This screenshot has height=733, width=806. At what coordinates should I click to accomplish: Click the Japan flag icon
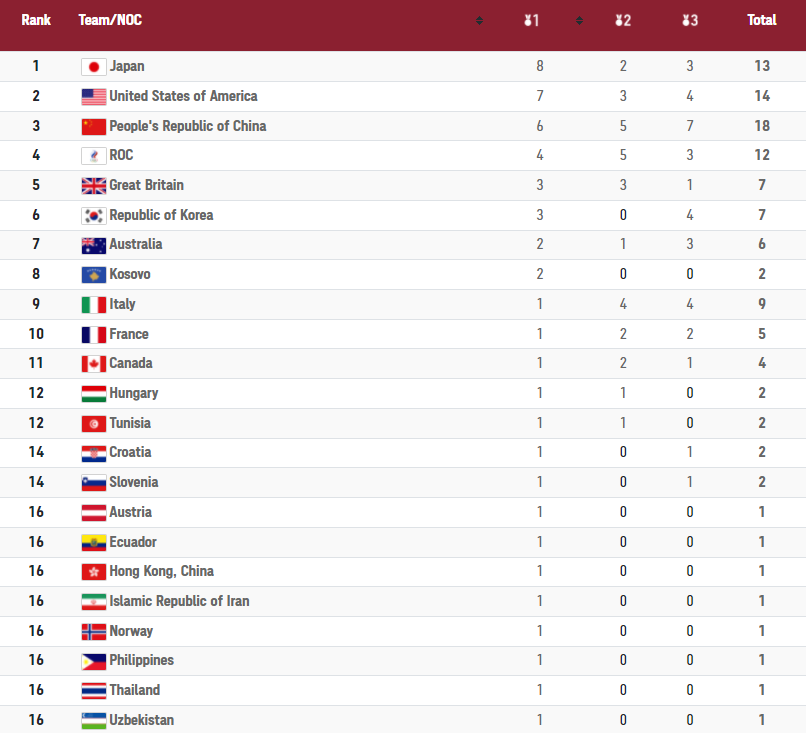click(x=94, y=67)
